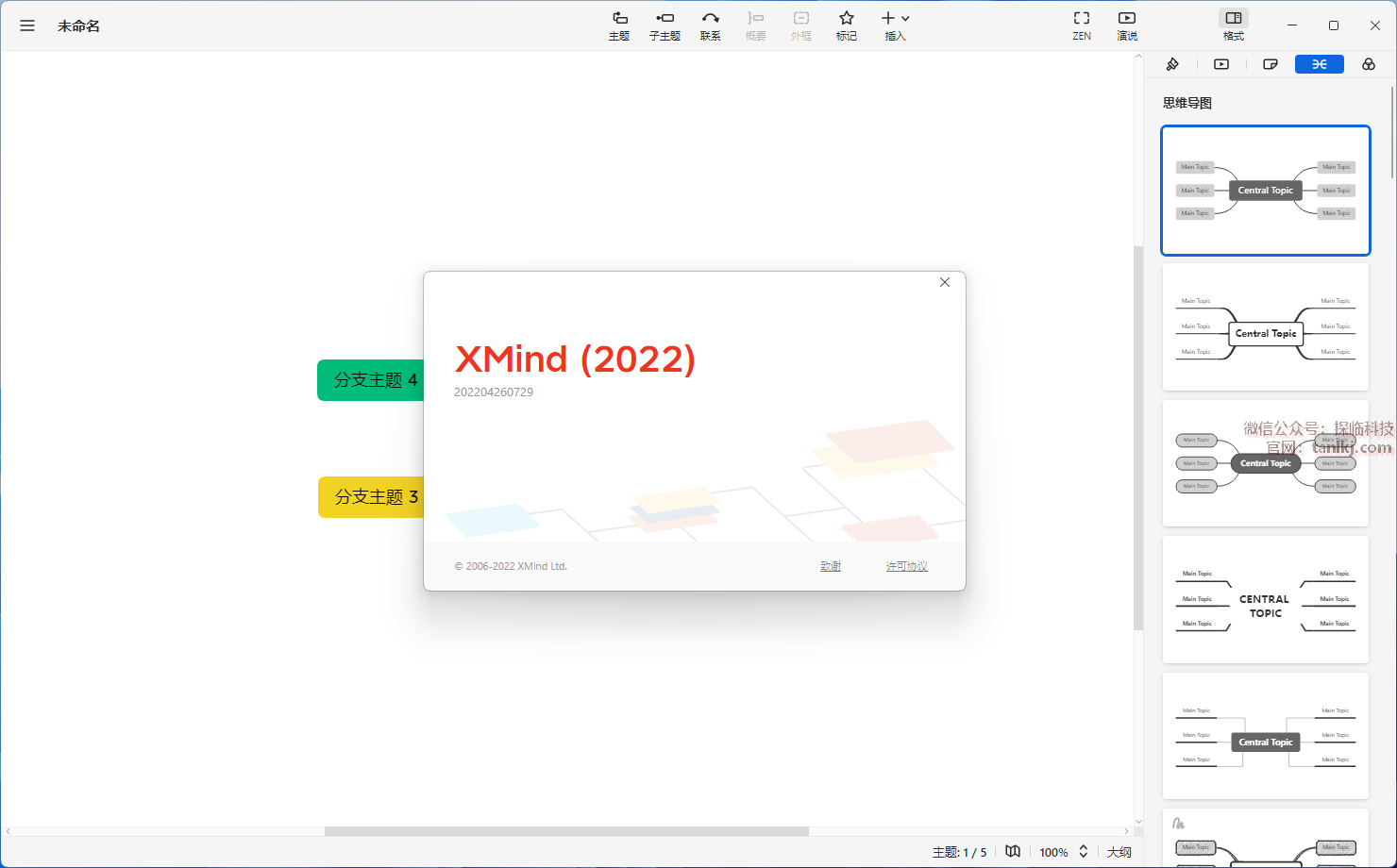Image resolution: width=1397 pixels, height=868 pixels.
Task: Click the canvas horizontal scrollbar thumb
Action: [x=566, y=831]
